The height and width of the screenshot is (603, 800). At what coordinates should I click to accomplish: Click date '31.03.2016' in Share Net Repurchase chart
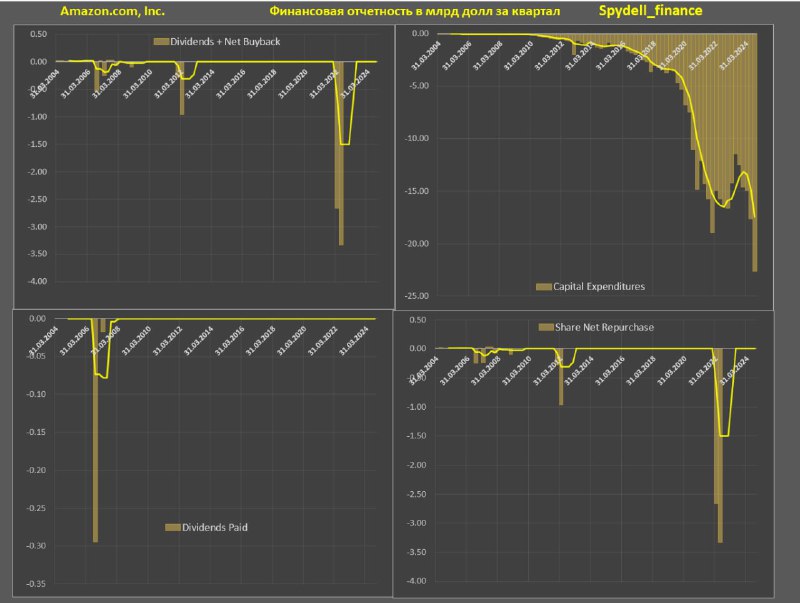coord(610,370)
